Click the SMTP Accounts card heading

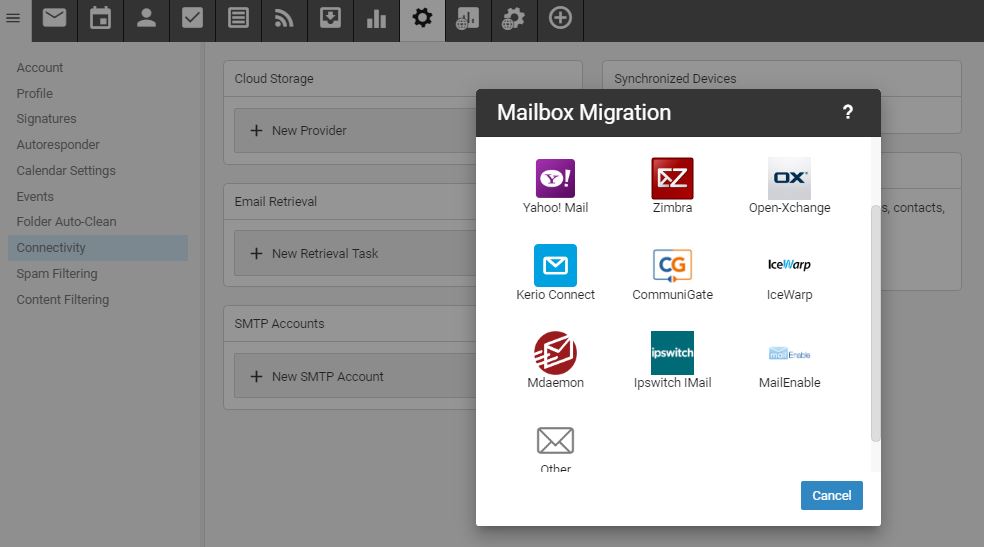[279, 324]
